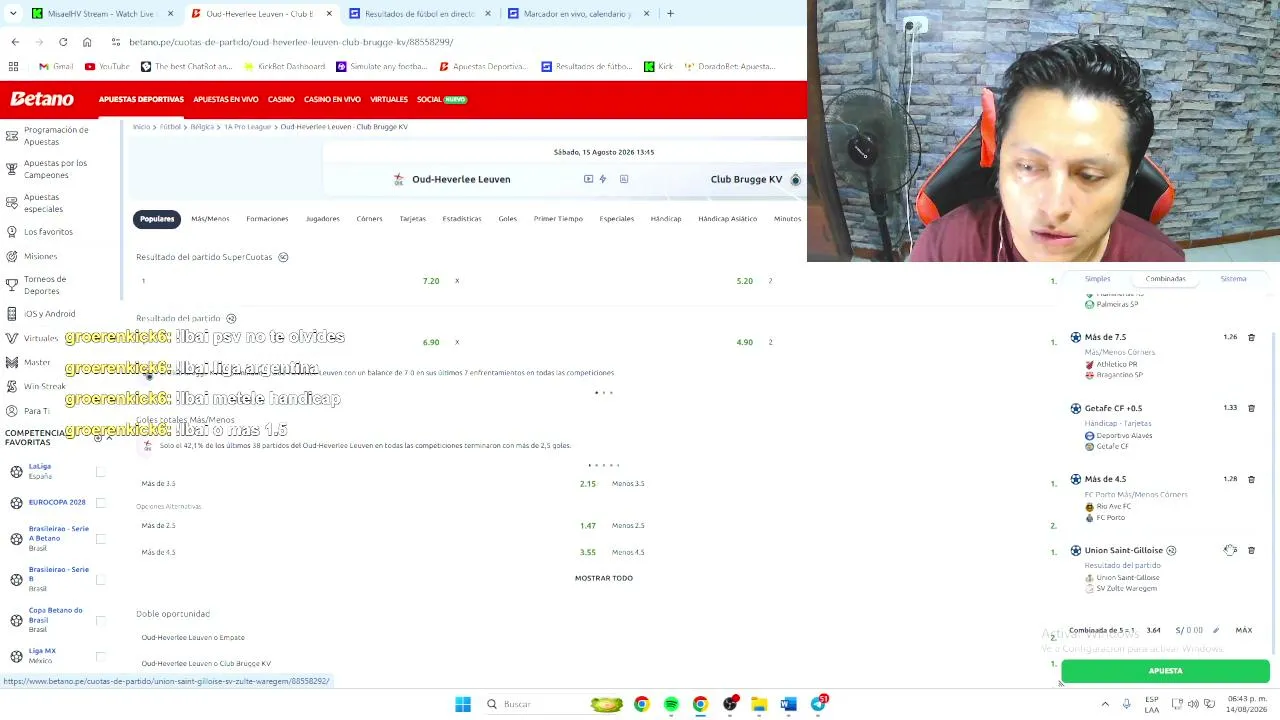The height and width of the screenshot is (720, 1280).
Task: Open the Chrome tab search dropdown
Action: click(x=13, y=14)
